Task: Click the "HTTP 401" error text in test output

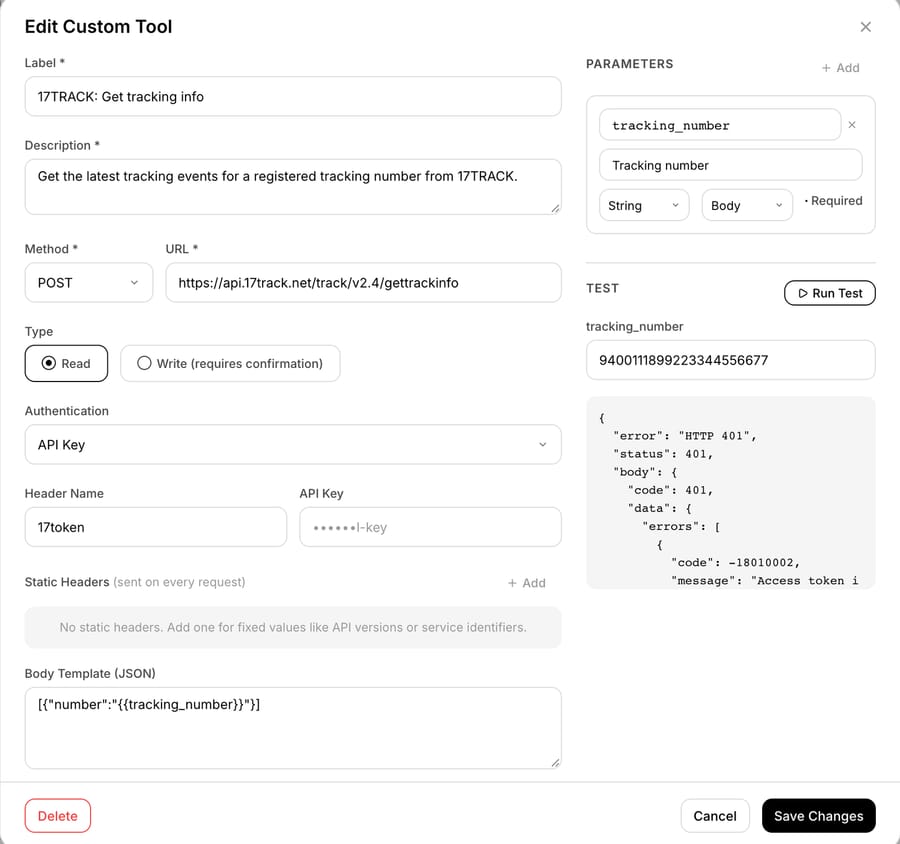Action: (714, 436)
